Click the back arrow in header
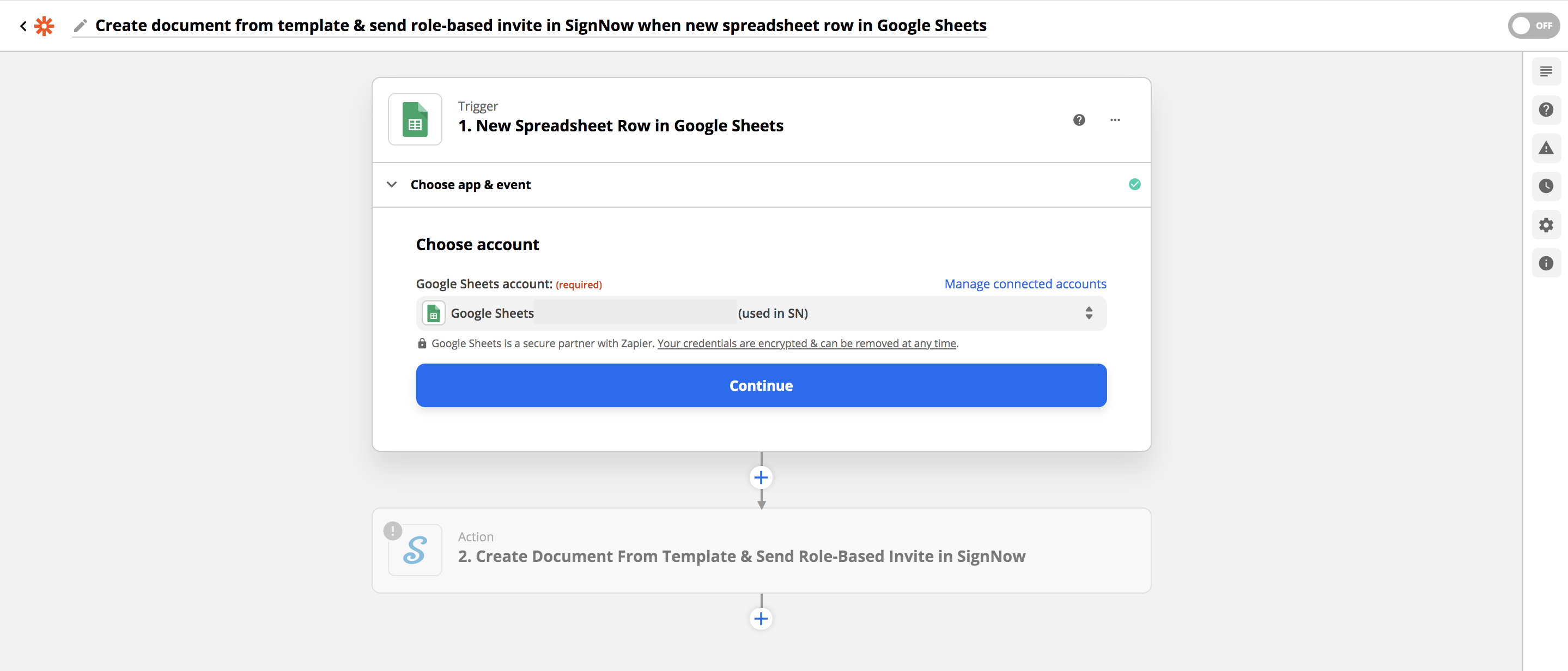Screen dimensions: 1568x671 (23, 26)
